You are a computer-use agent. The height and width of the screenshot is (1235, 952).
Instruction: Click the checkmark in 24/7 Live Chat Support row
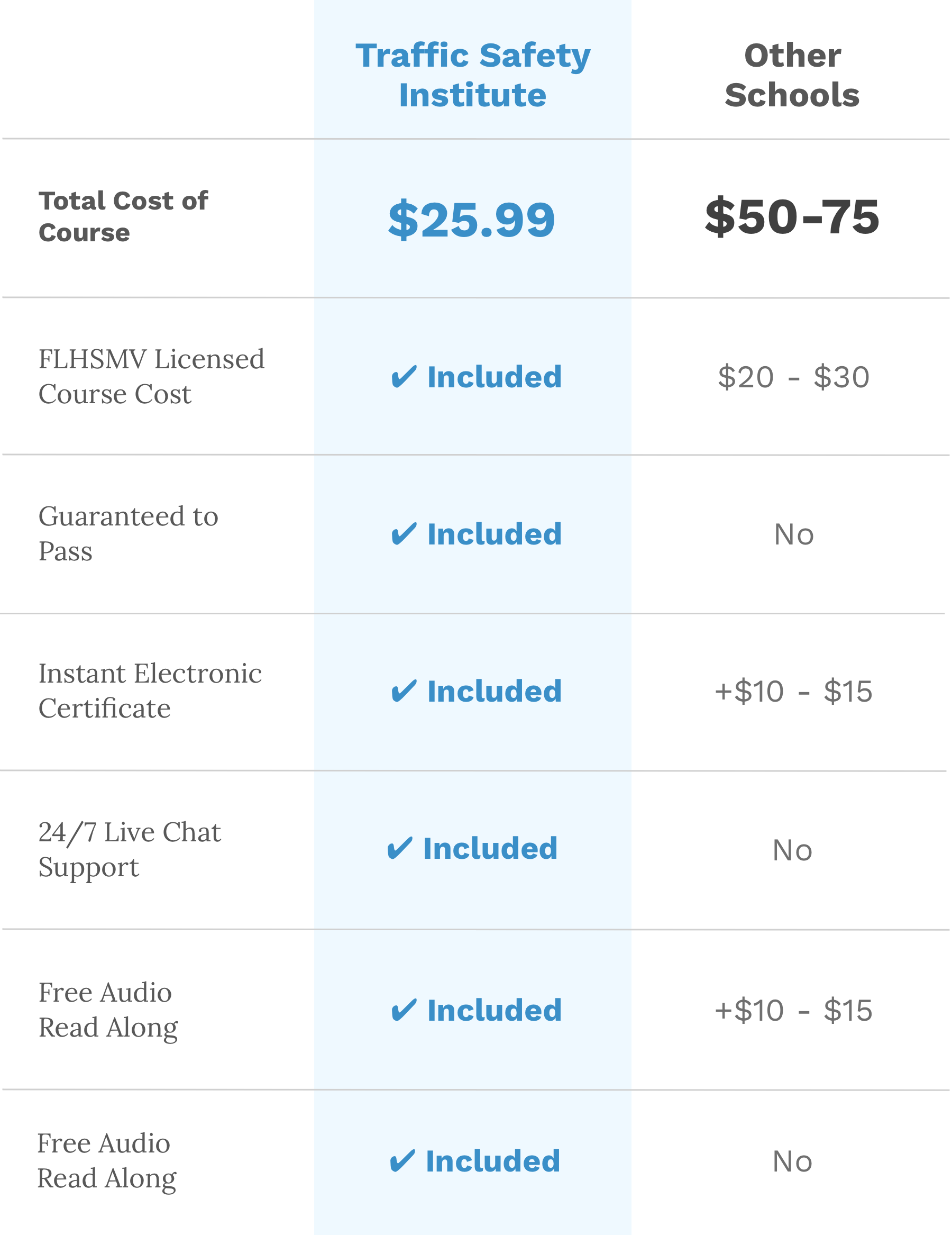click(x=400, y=848)
